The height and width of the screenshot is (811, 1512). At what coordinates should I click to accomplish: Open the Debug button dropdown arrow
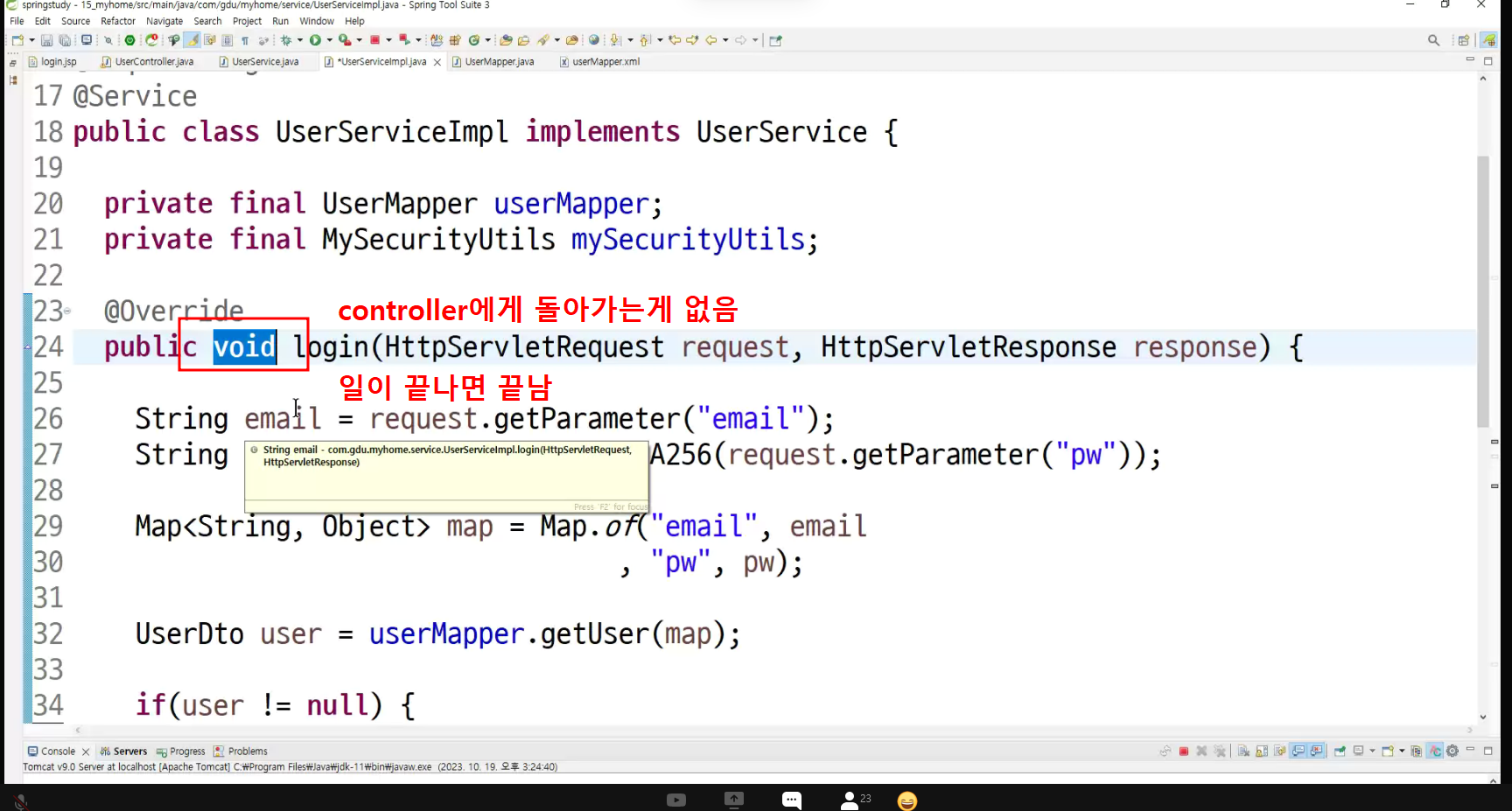click(300, 40)
